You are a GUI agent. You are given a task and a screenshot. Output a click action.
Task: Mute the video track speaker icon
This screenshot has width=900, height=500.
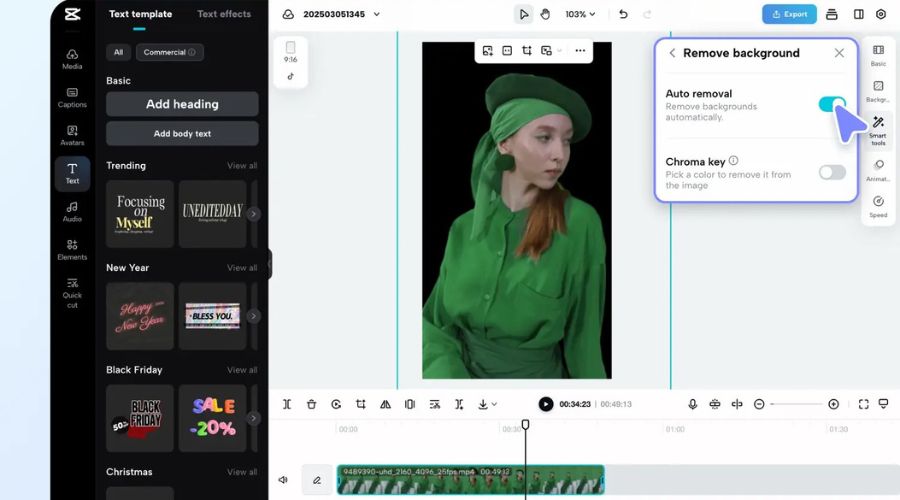(x=283, y=480)
